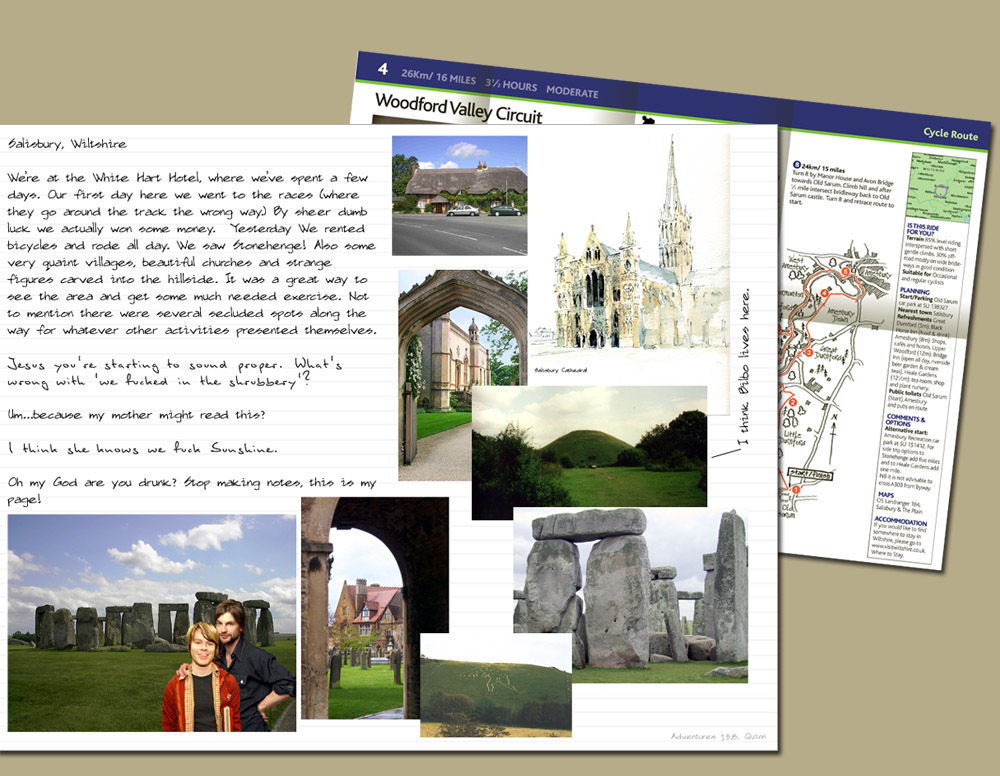1000x776 pixels.
Task: Click 'MODERATE' difficulty label
Action: tap(572, 92)
